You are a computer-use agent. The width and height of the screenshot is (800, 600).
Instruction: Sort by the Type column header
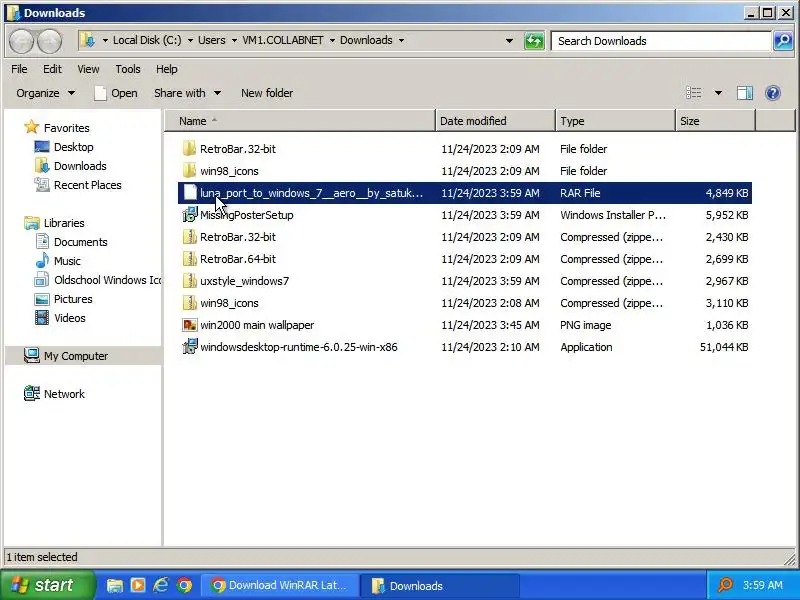(x=615, y=121)
